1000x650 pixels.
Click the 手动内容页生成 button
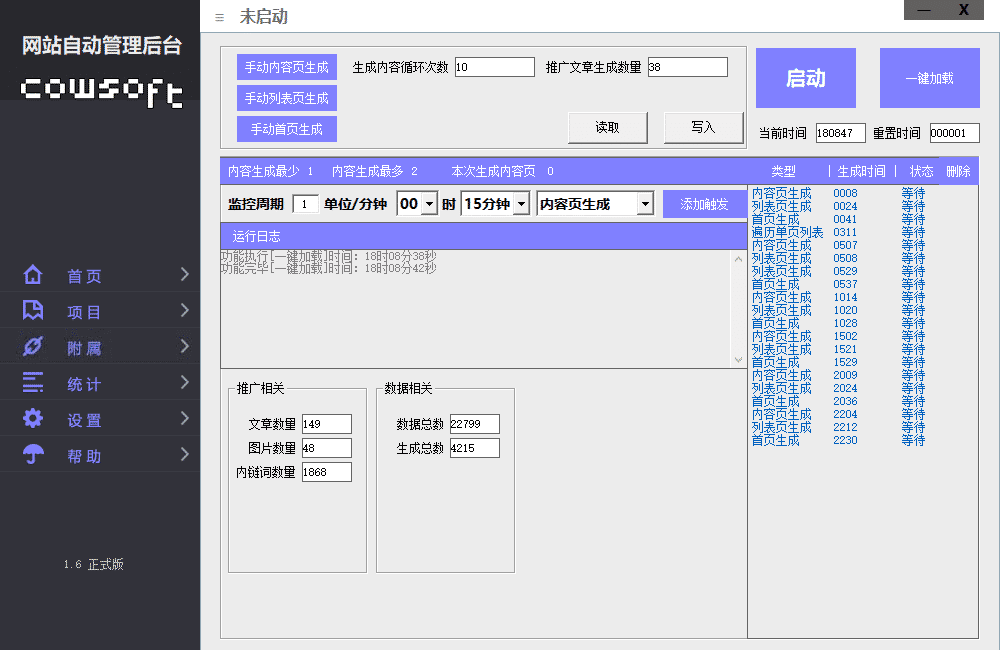287,67
